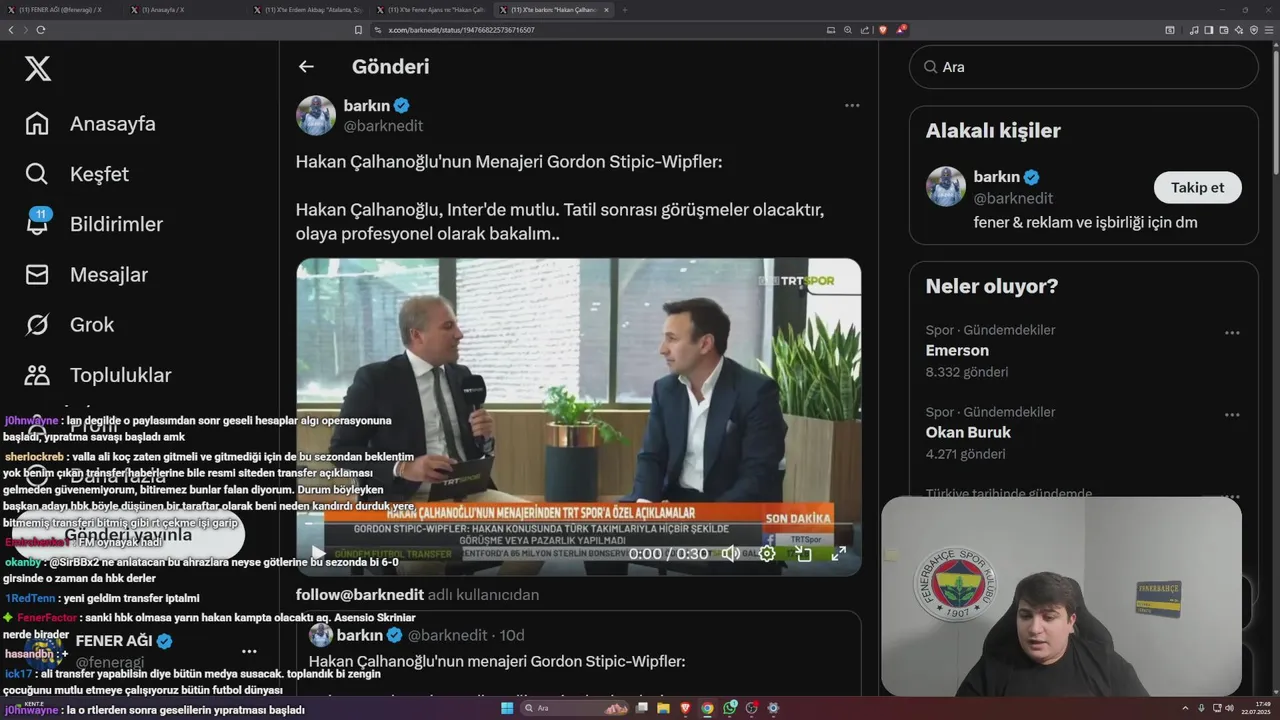The image size is (1280, 720).
Task: Open Settings gear on taskbar
Action: point(773,708)
